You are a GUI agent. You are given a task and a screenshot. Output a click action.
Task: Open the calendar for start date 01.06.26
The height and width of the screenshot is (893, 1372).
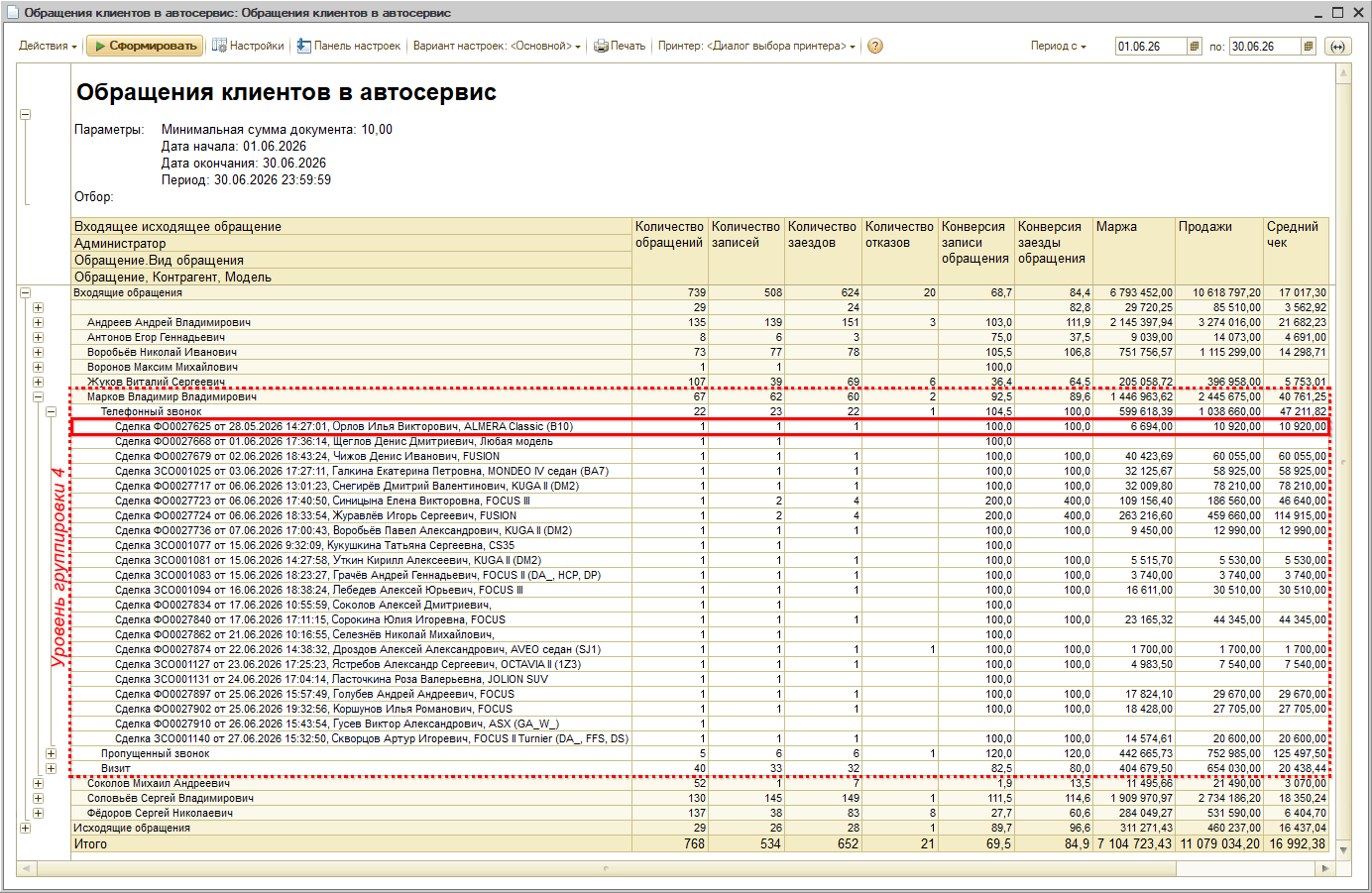pos(1195,47)
